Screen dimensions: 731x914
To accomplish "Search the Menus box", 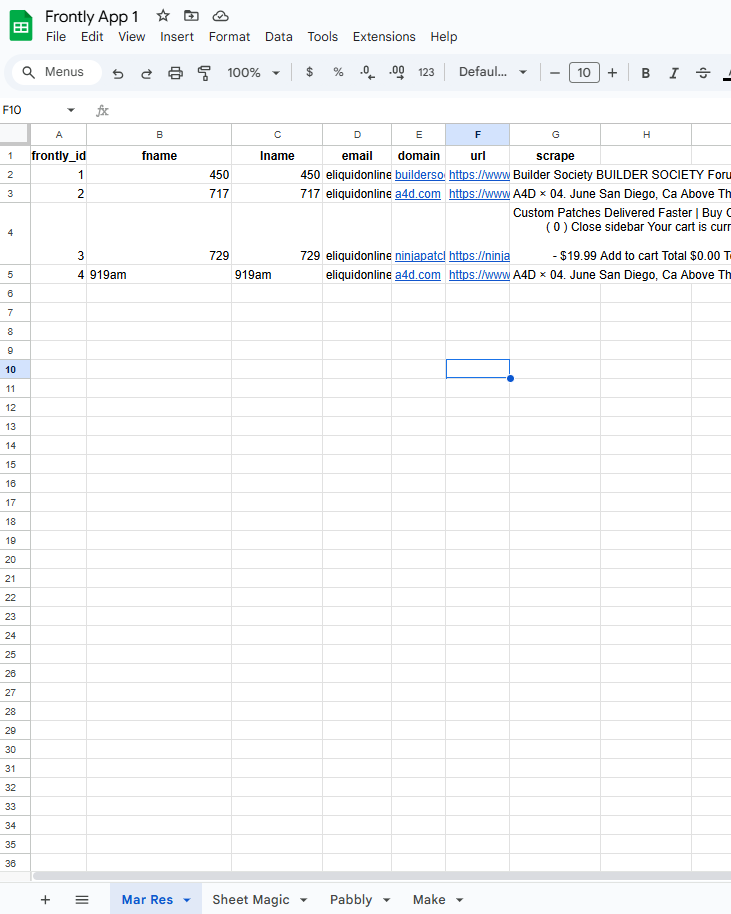I will point(57,72).
